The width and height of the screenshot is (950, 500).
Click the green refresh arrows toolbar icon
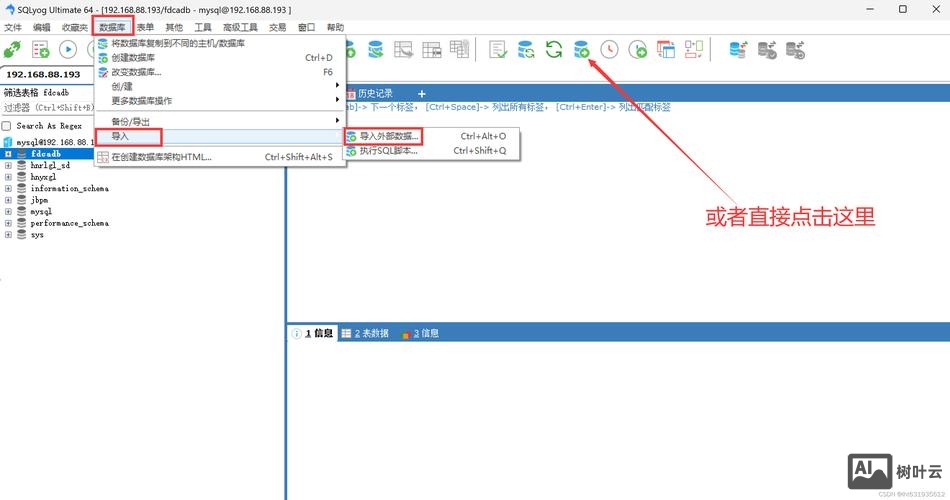(553, 49)
